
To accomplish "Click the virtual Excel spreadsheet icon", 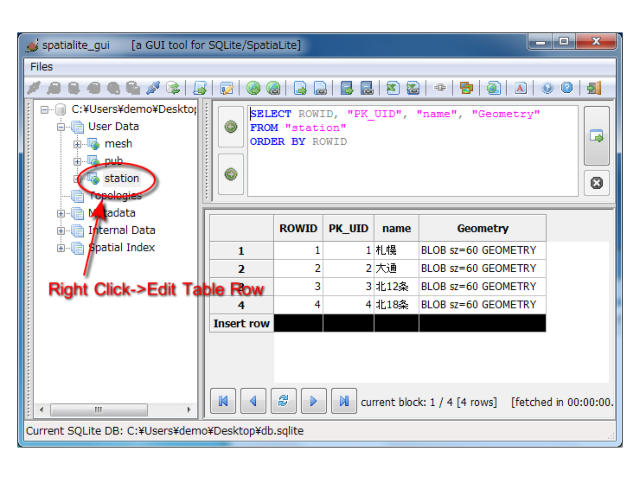I will [413, 88].
